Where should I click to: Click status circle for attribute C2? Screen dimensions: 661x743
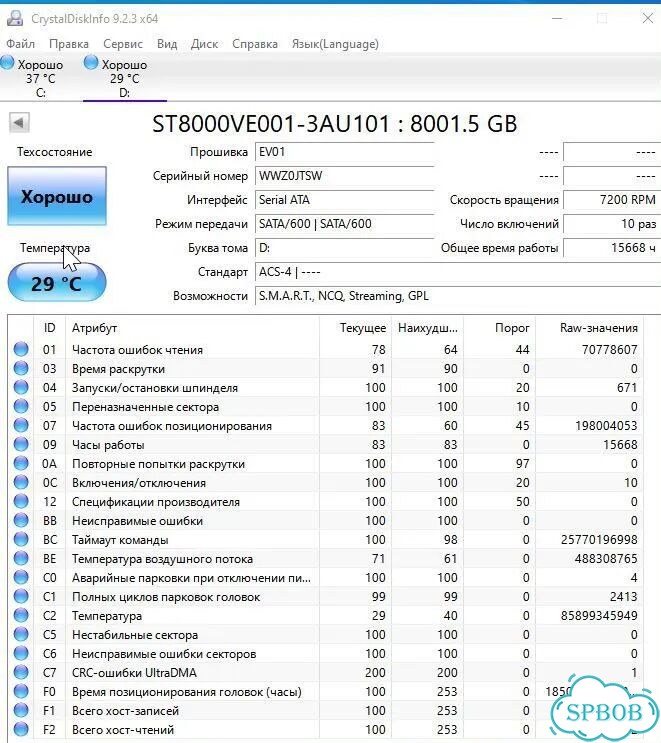(21, 615)
